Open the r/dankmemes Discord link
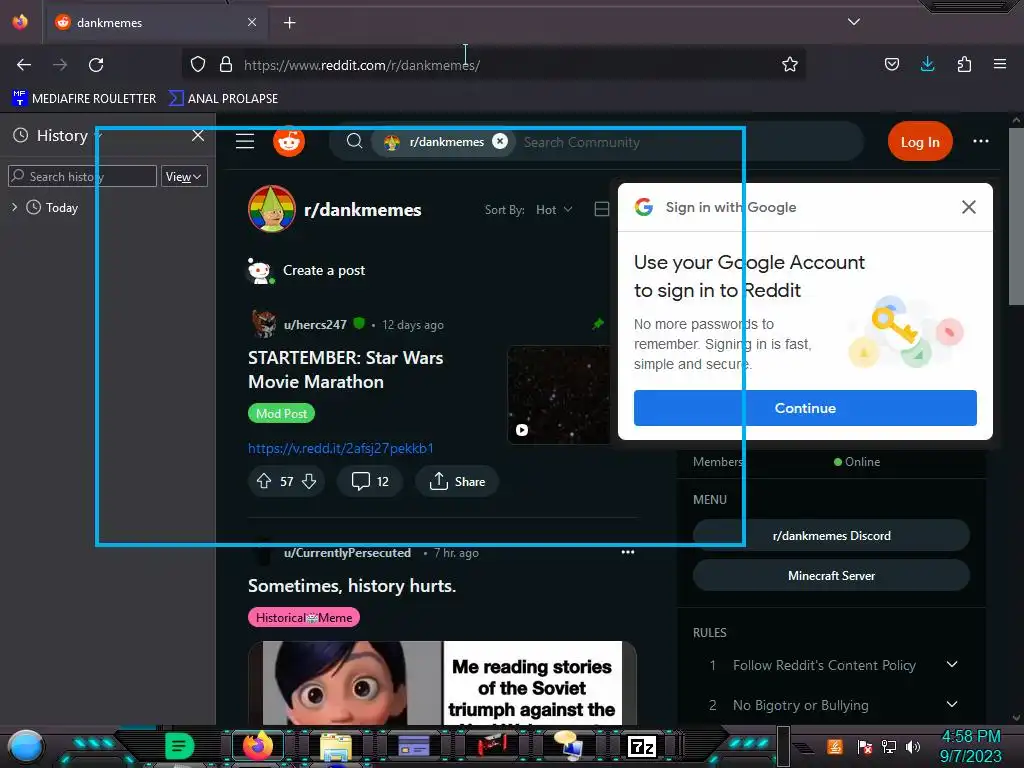Screen dimensions: 1024x768 (x=831, y=536)
